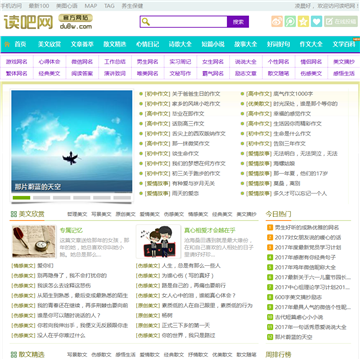Open story 多久才可以忘记一个人
The width and height of the screenshot is (360, 360).
tap(300, 193)
